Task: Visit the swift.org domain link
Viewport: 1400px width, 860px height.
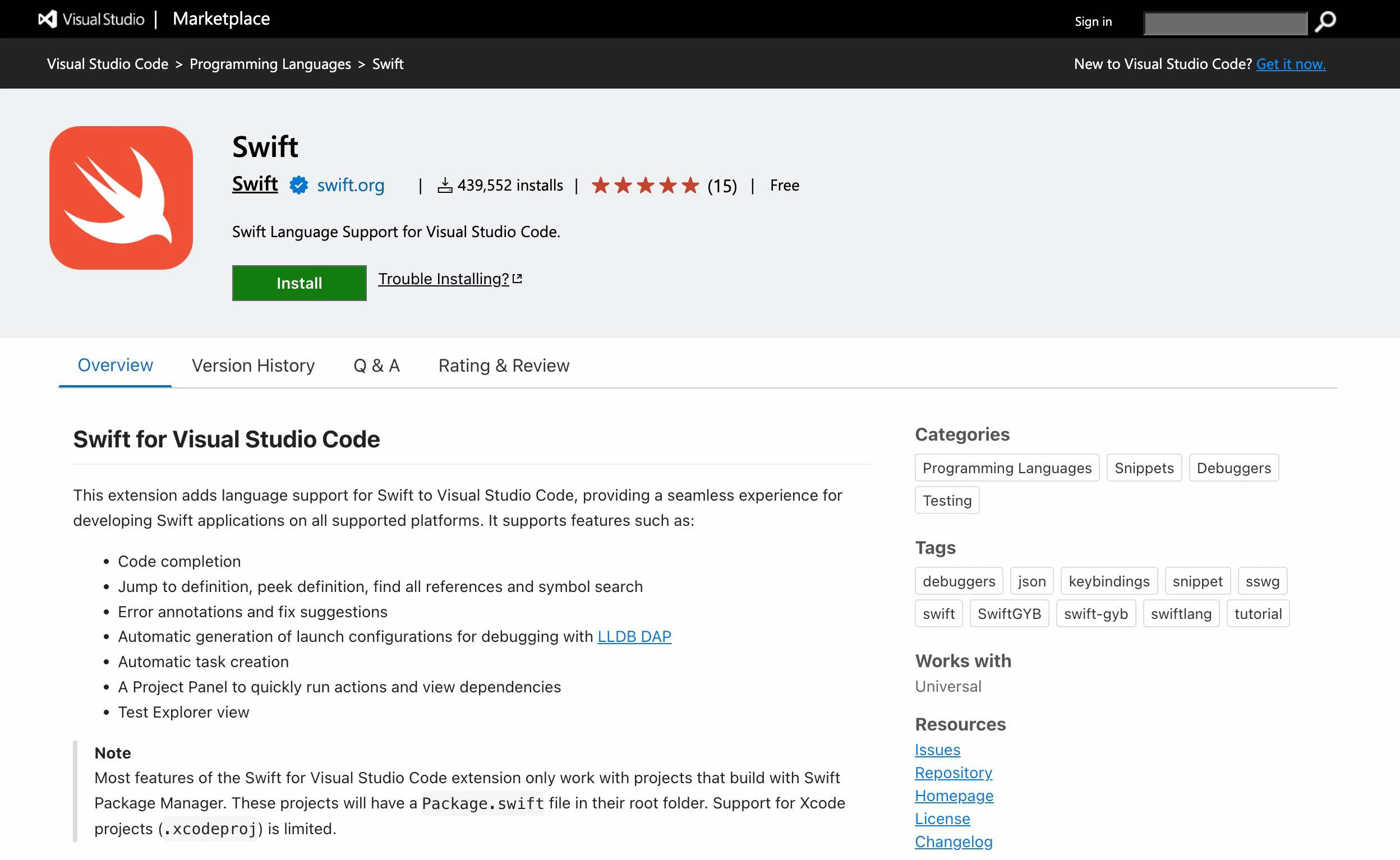Action: [x=351, y=186]
